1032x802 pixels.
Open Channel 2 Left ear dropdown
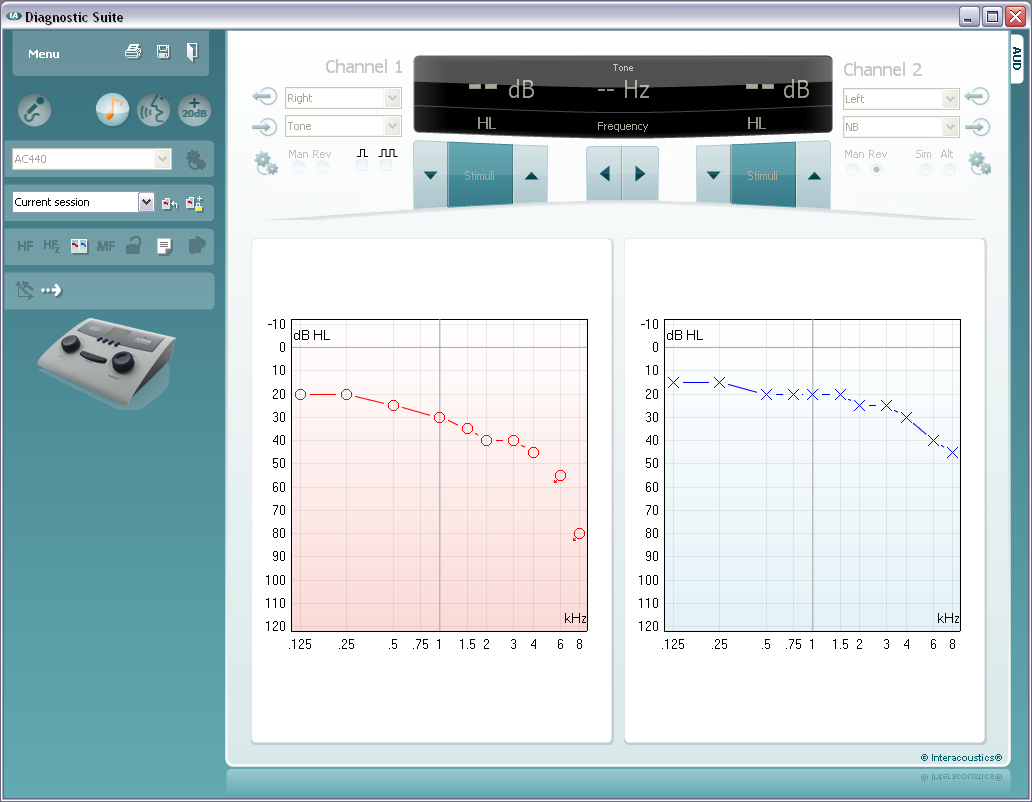tap(901, 99)
